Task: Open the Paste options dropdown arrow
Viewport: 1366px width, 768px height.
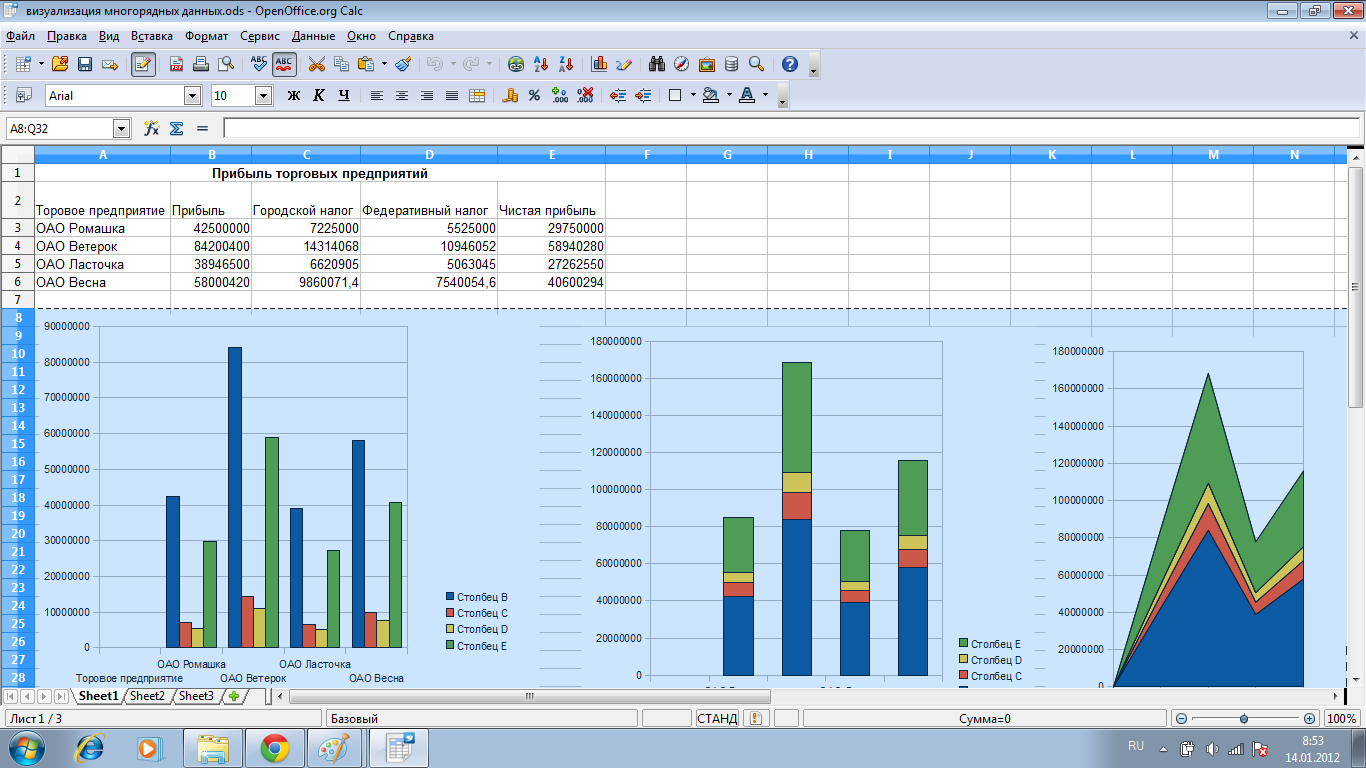Action: click(x=384, y=64)
